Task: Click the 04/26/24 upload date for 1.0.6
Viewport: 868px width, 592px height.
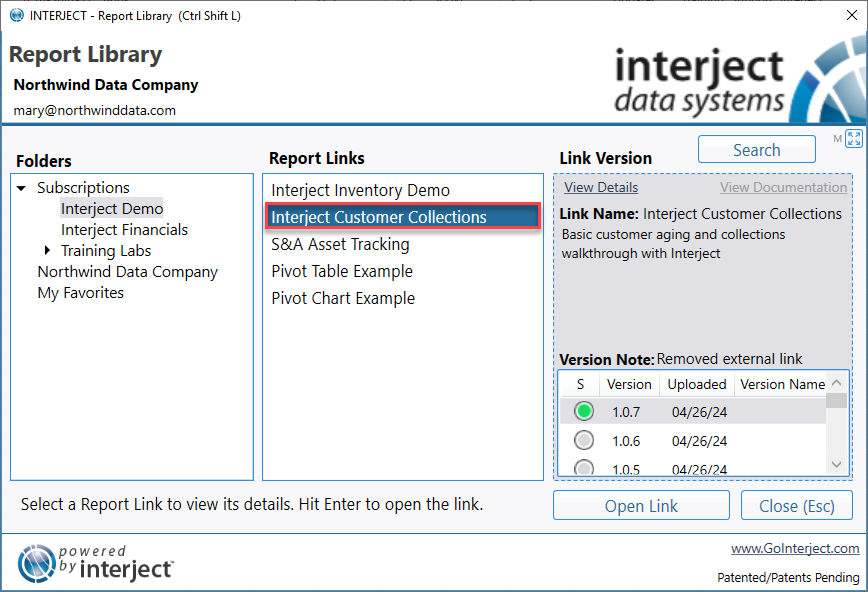Action: point(700,441)
